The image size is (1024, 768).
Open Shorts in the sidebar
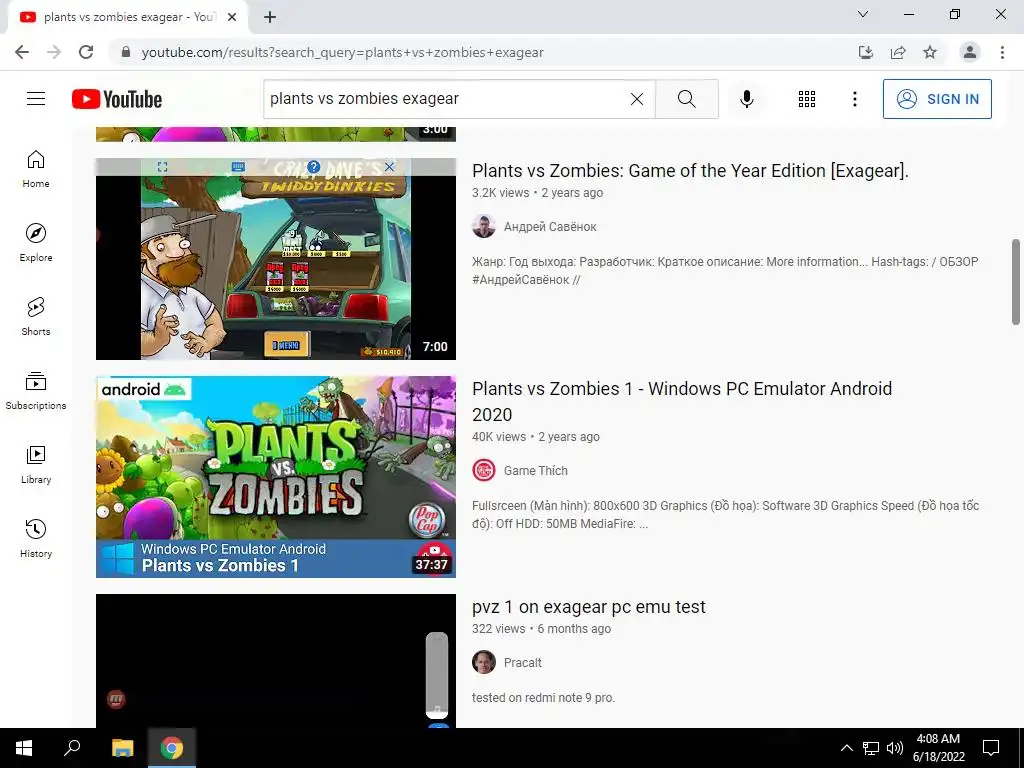coord(36,317)
